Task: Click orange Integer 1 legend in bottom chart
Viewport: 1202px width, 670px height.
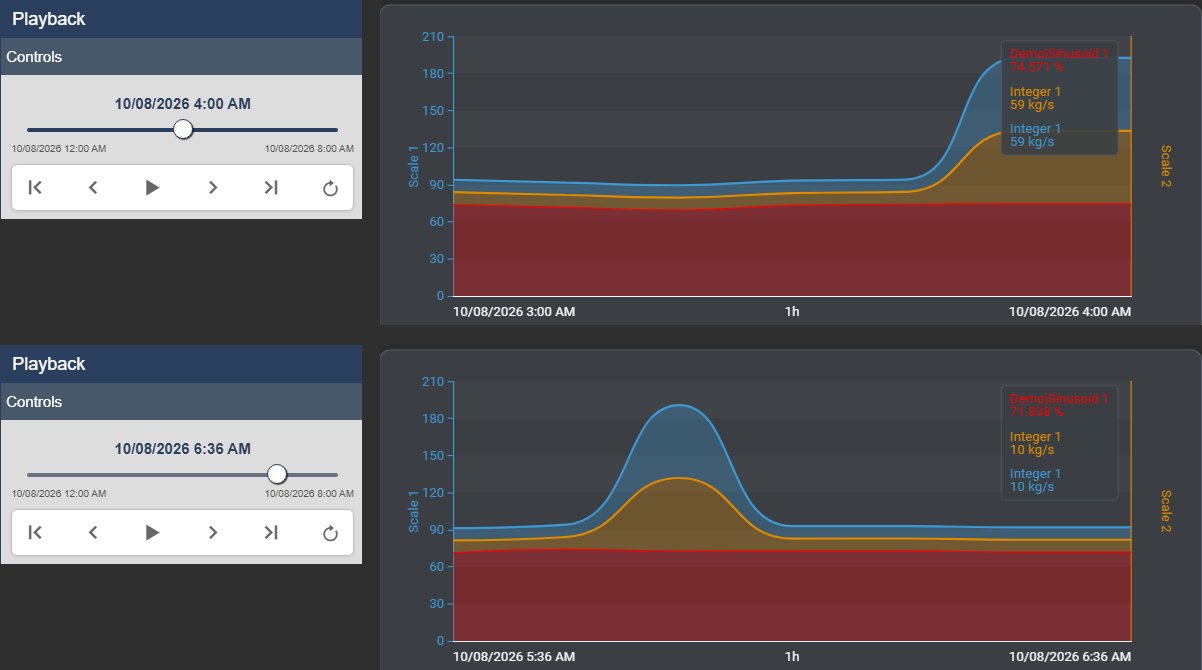Action: (1036, 443)
